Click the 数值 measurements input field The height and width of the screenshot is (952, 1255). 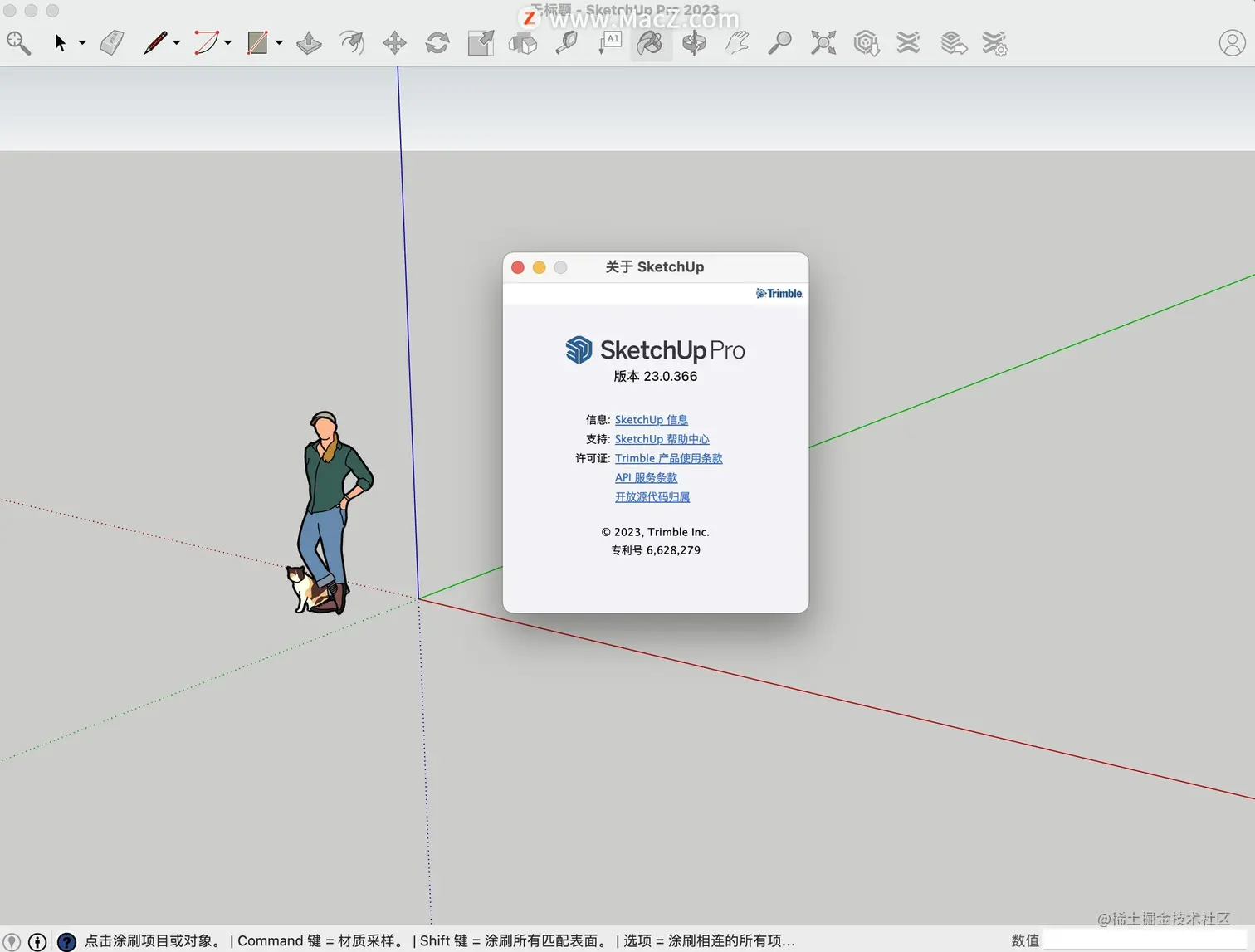pos(1145,940)
